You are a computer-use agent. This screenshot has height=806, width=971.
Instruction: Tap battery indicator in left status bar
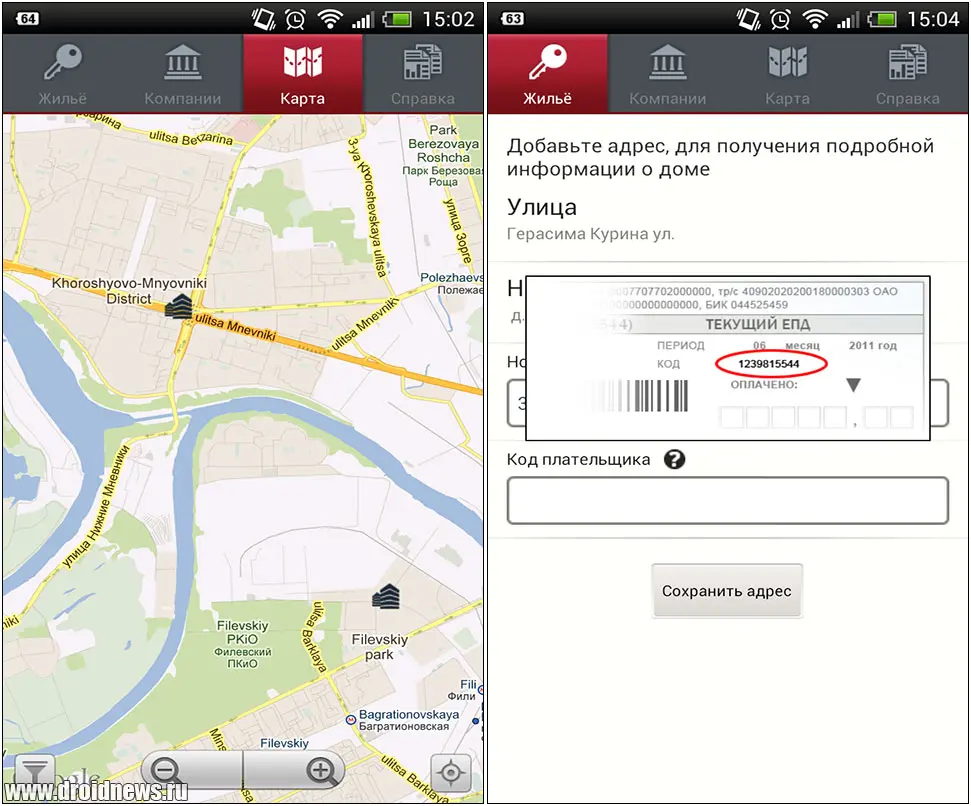(398, 19)
